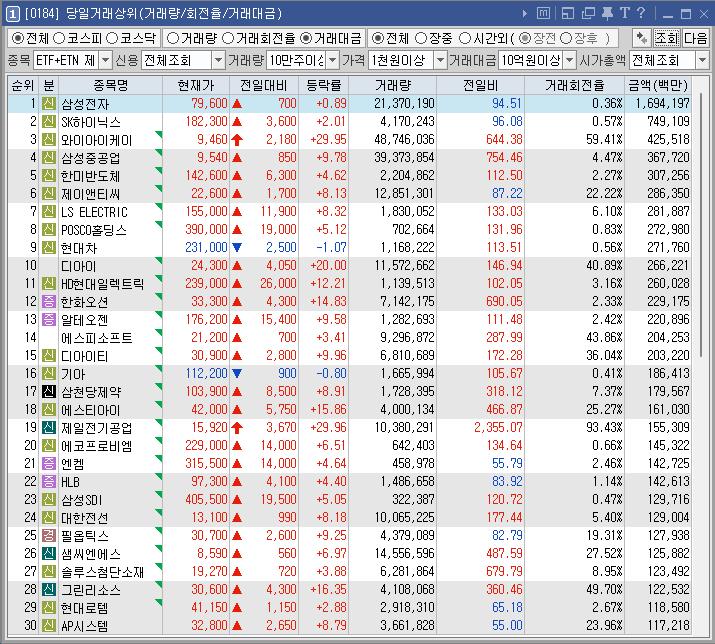Open the LS ELECTRIC stock name
The width and height of the screenshot is (715, 644).
(x=94, y=212)
